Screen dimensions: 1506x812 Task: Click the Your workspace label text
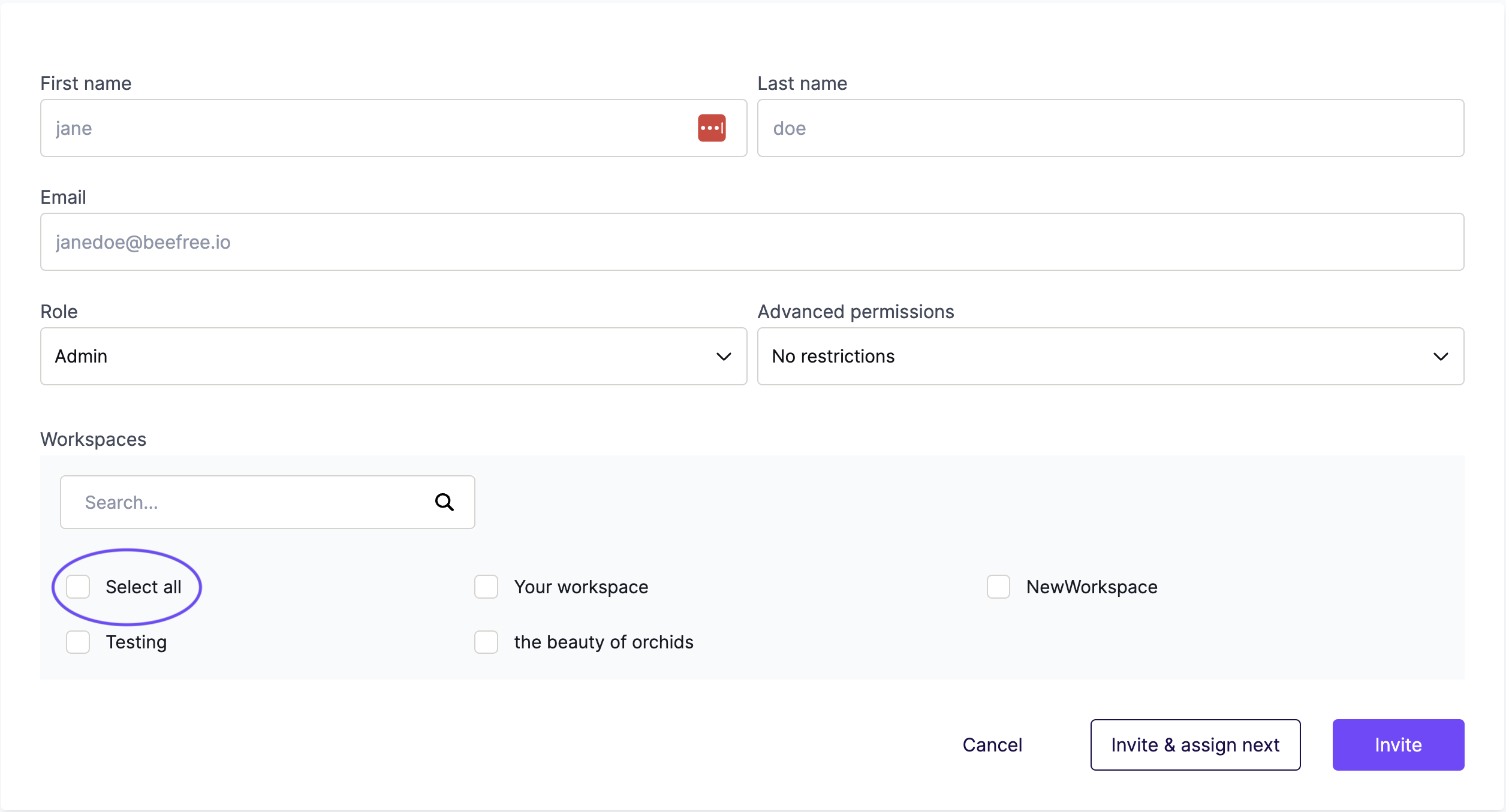(x=581, y=587)
